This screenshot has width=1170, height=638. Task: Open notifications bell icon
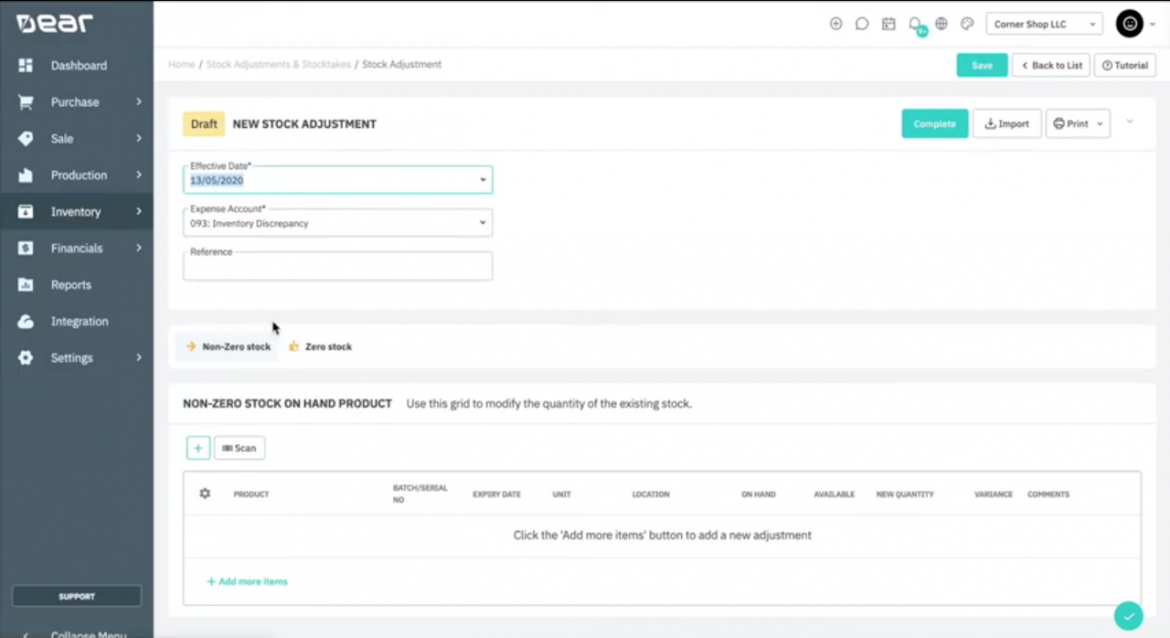coord(915,24)
